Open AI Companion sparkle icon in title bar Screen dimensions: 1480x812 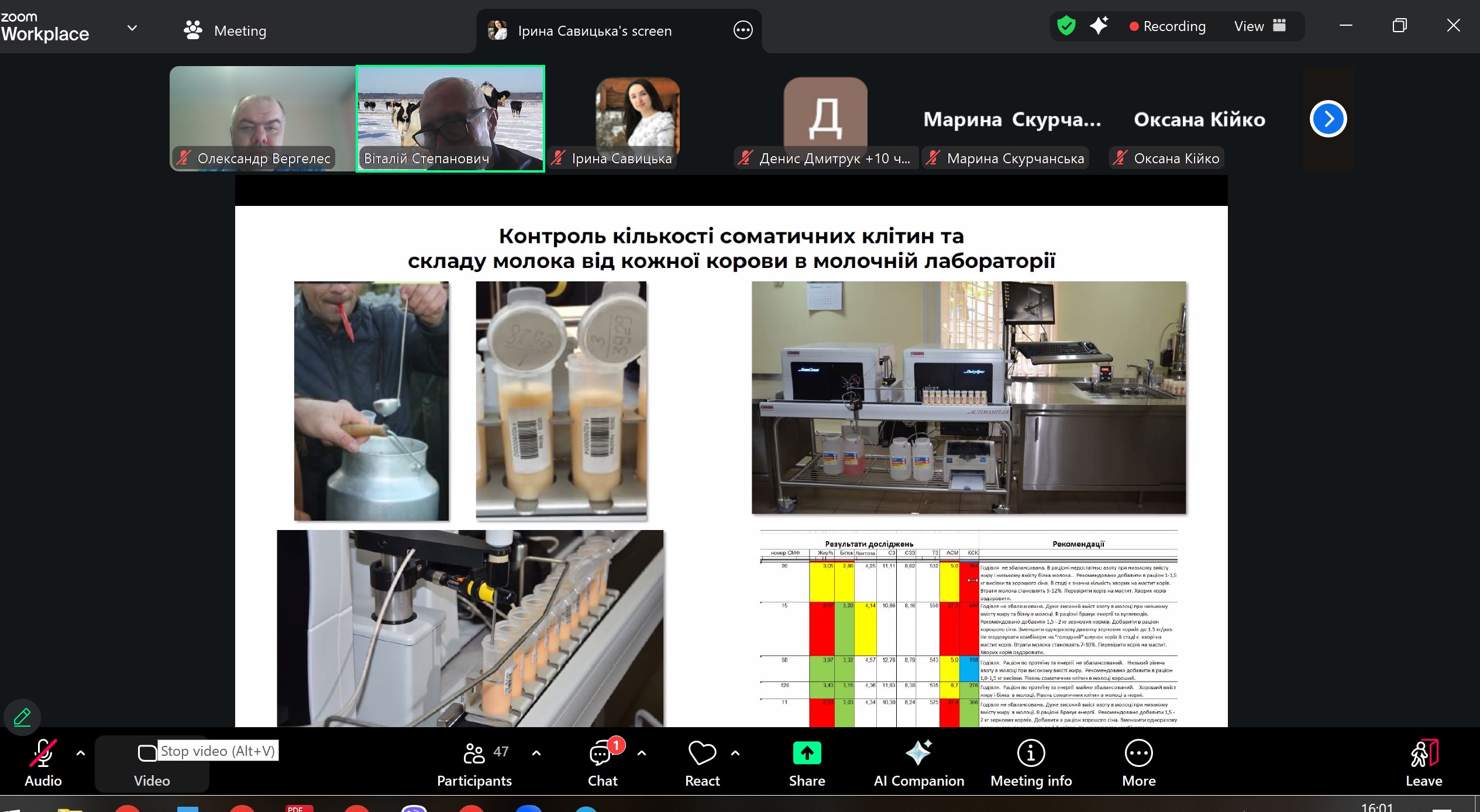coord(1099,26)
